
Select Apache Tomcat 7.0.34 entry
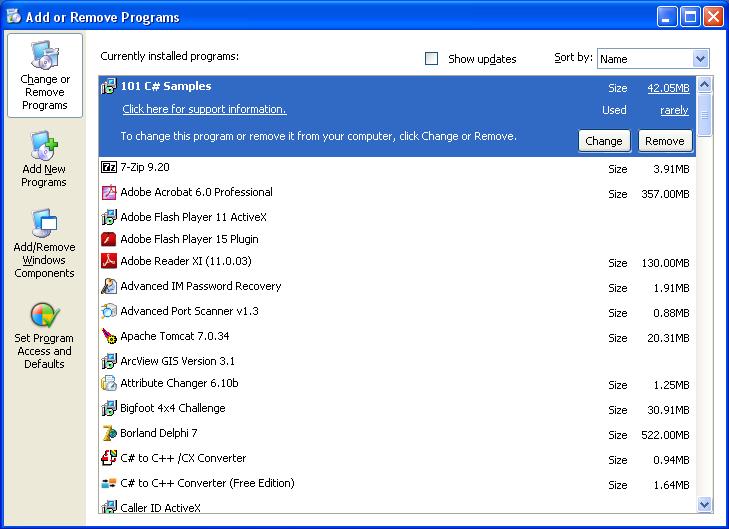(x=397, y=337)
